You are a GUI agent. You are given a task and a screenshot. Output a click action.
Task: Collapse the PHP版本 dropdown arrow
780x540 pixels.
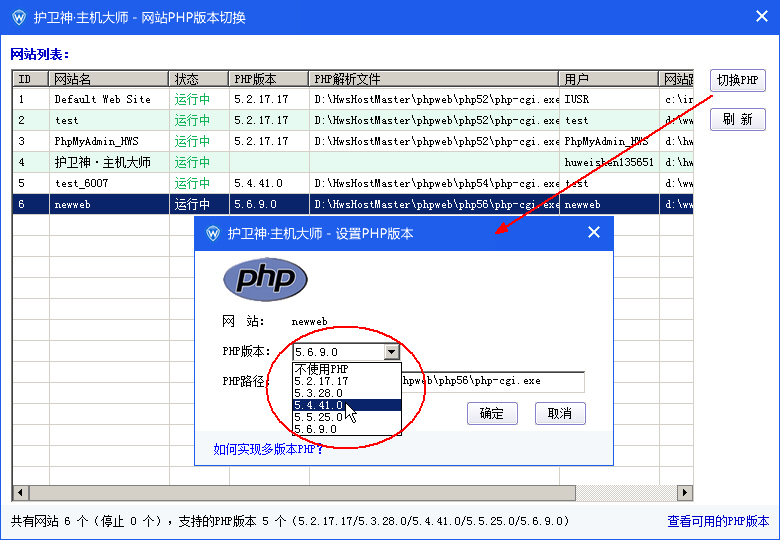click(x=391, y=352)
